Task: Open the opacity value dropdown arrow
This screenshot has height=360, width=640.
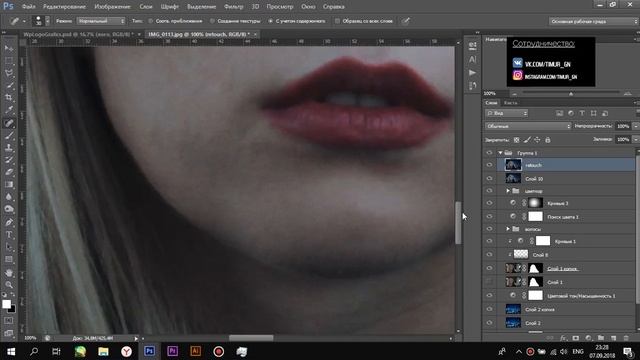Action: pyautogui.click(x=635, y=126)
